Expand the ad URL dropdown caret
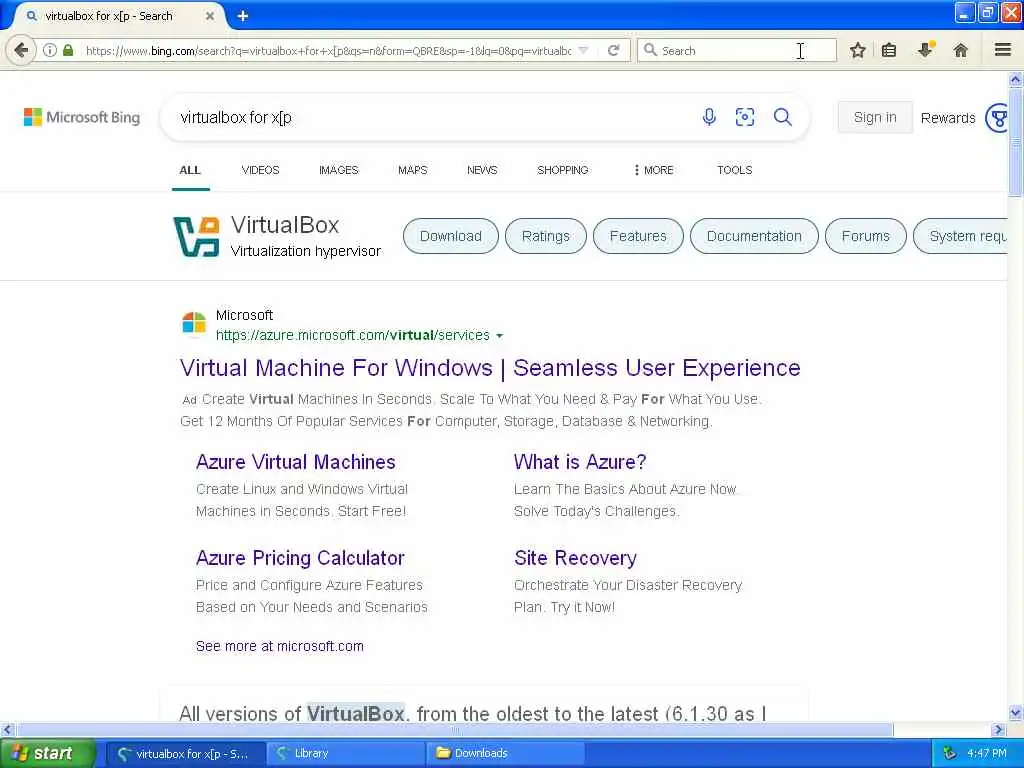 coord(500,336)
